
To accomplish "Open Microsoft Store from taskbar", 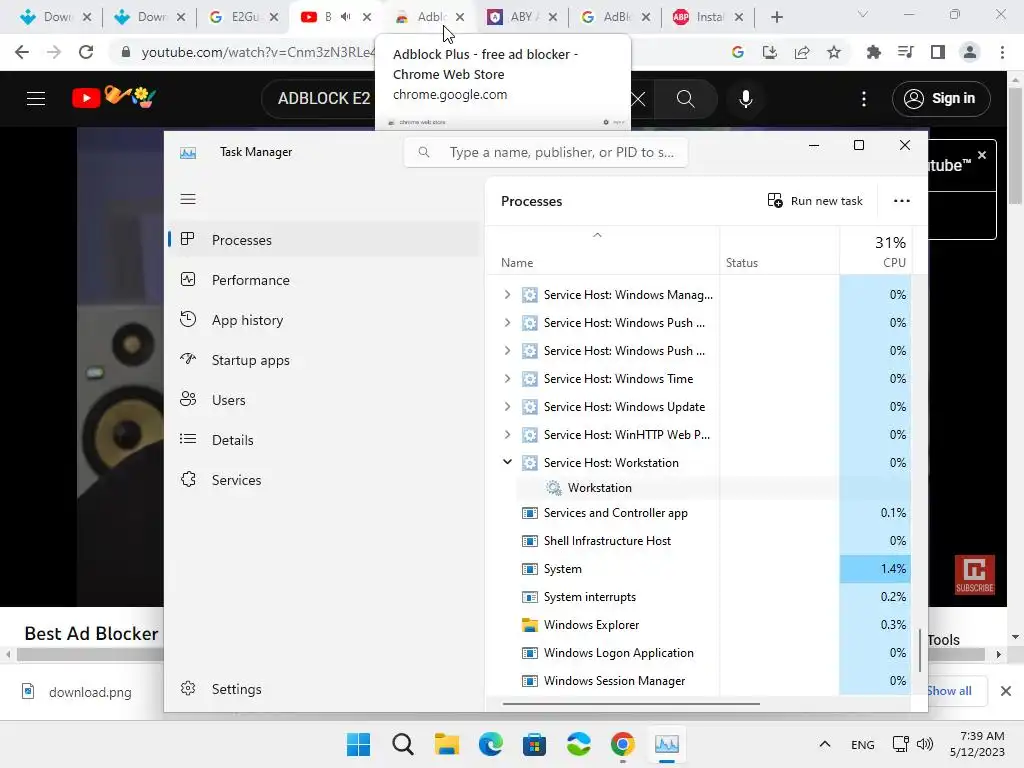I will pos(534,744).
